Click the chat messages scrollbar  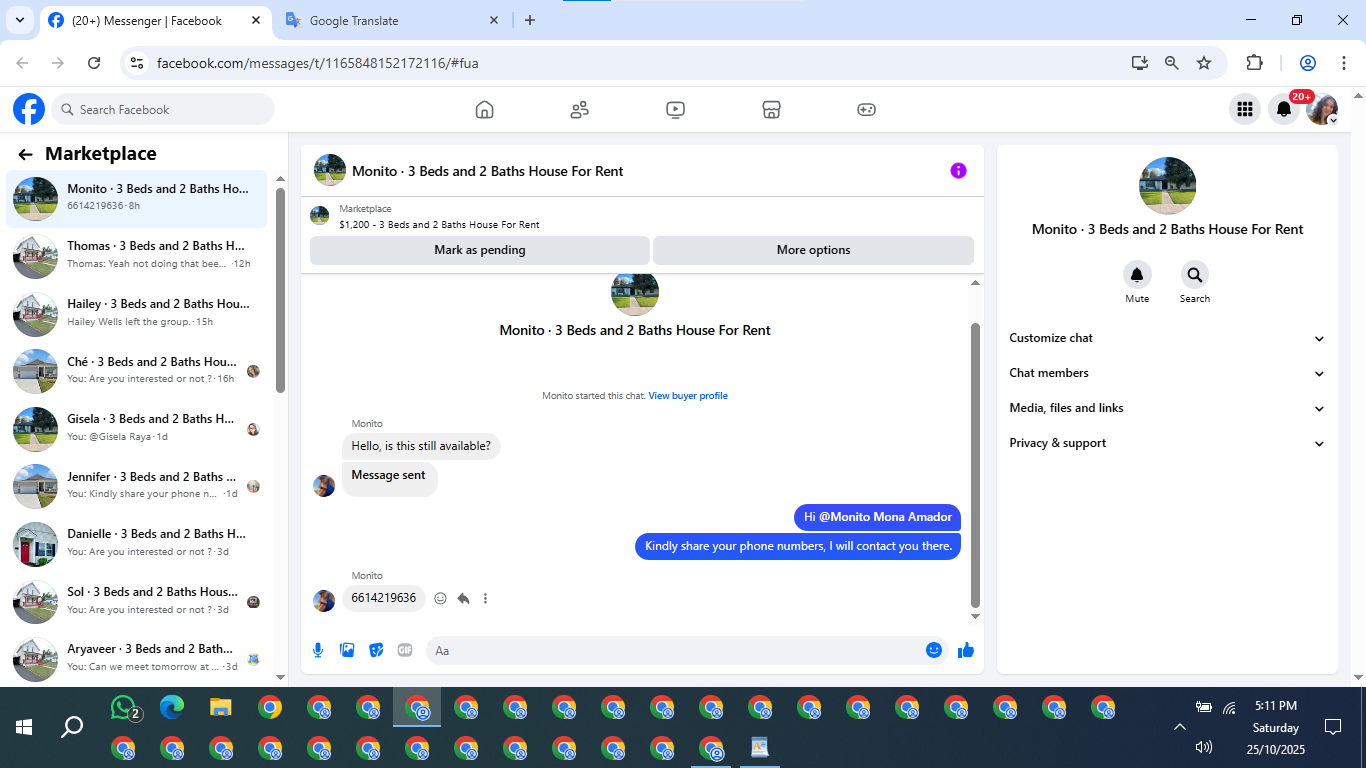coord(976,465)
